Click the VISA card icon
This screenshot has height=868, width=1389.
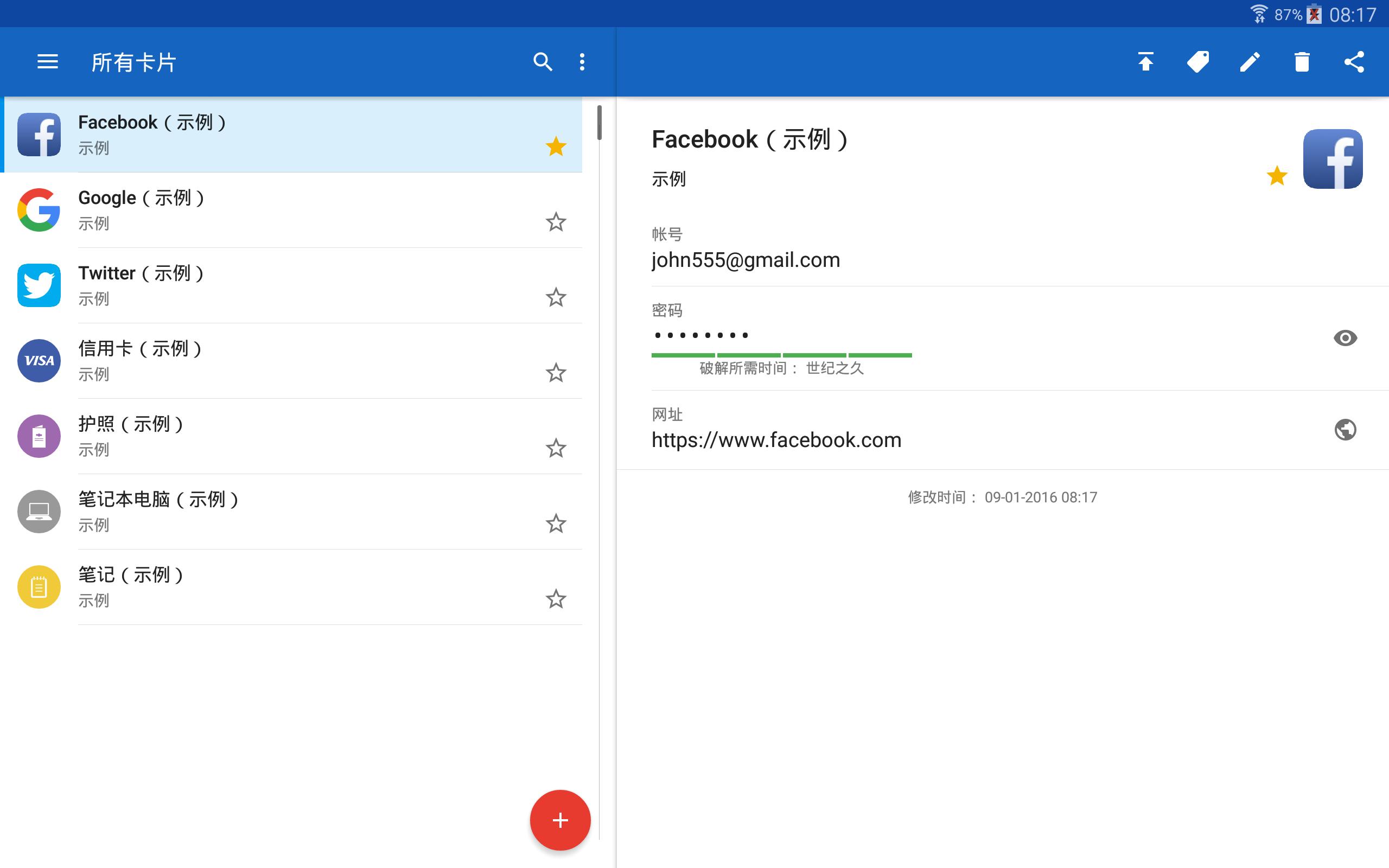pos(39,361)
